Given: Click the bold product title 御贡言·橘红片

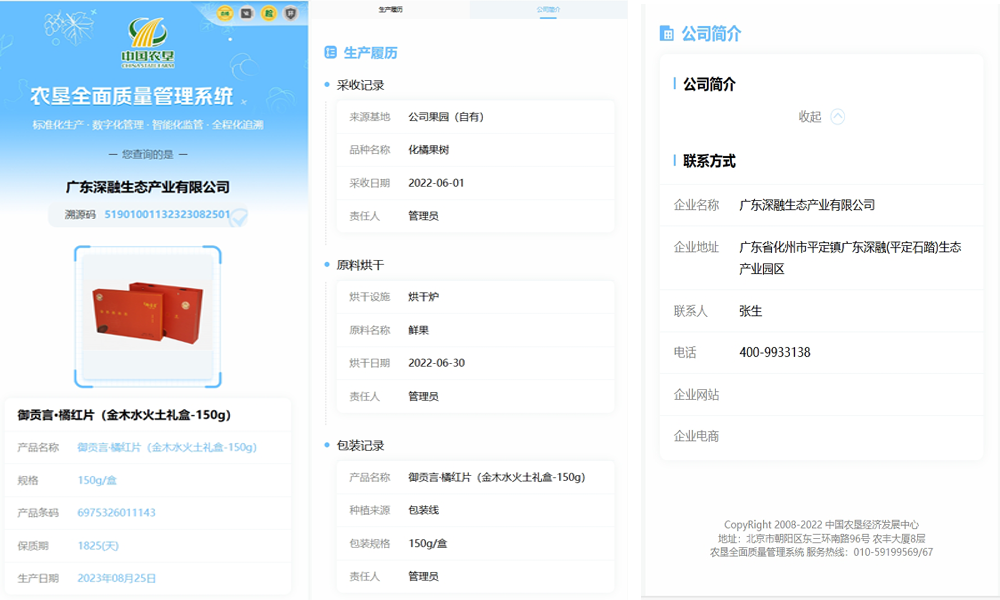Looking at the screenshot, I should [124, 415].
